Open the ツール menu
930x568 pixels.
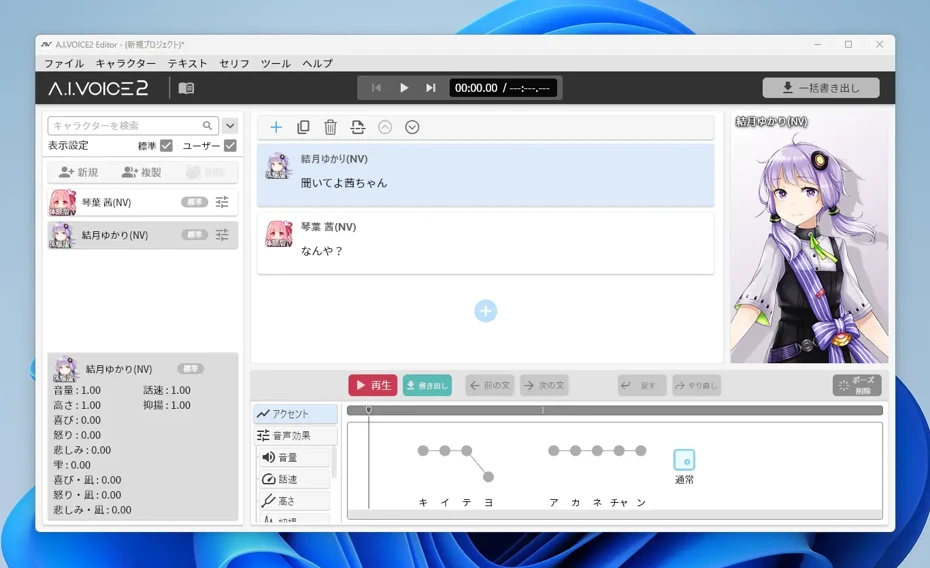(x=276, y=63)
